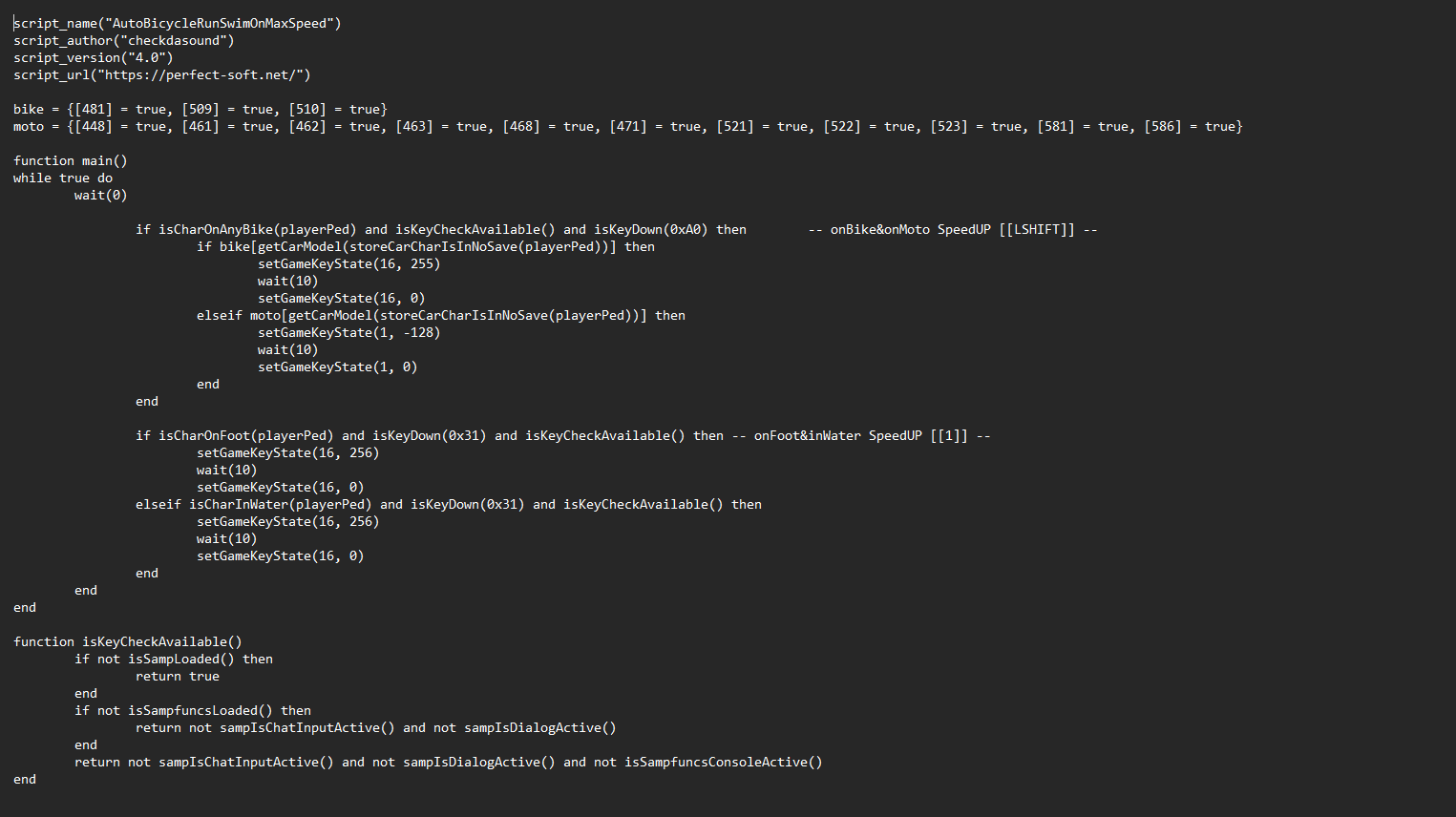
Task: Click the isSampfuncsConsoleActive() call
Action: [x=723, y=762]
